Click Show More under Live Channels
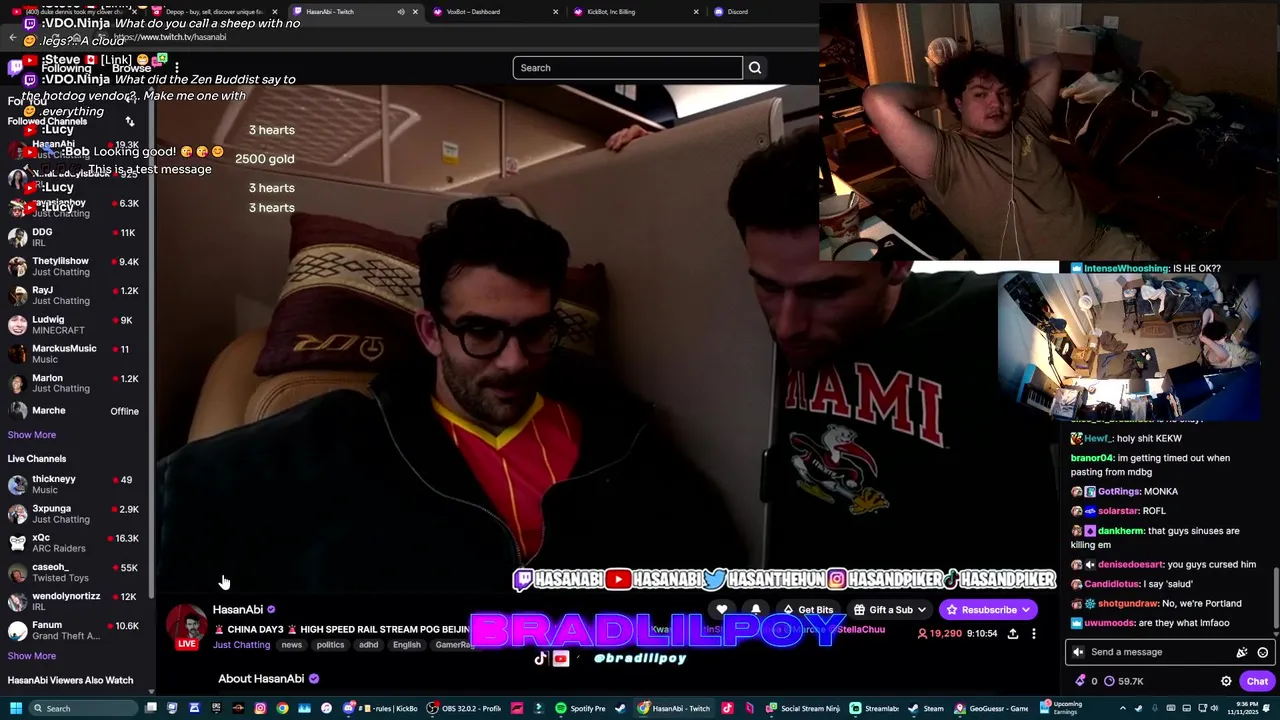This screenshot has height=720, width=1280. click(x=32, y=656)
